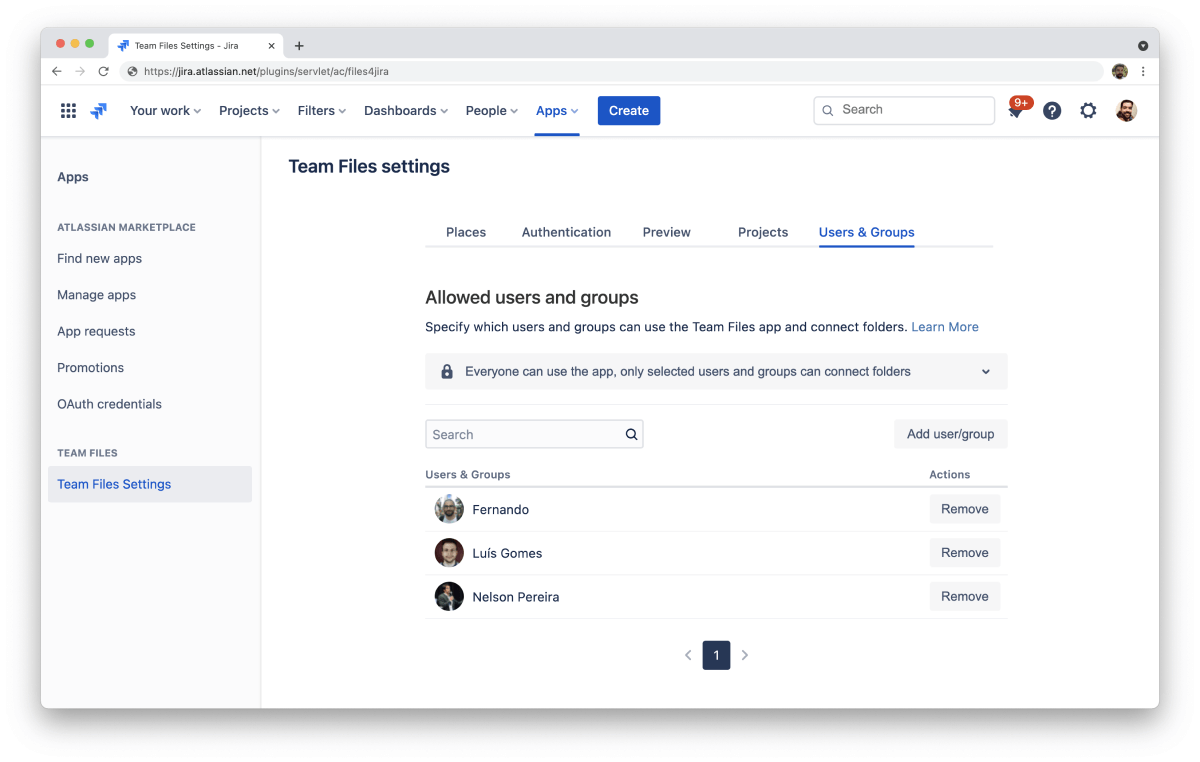Open the Chrome three-dot menu
The height and width of the screenshot is (762, 1200).
pos(1143,72)
